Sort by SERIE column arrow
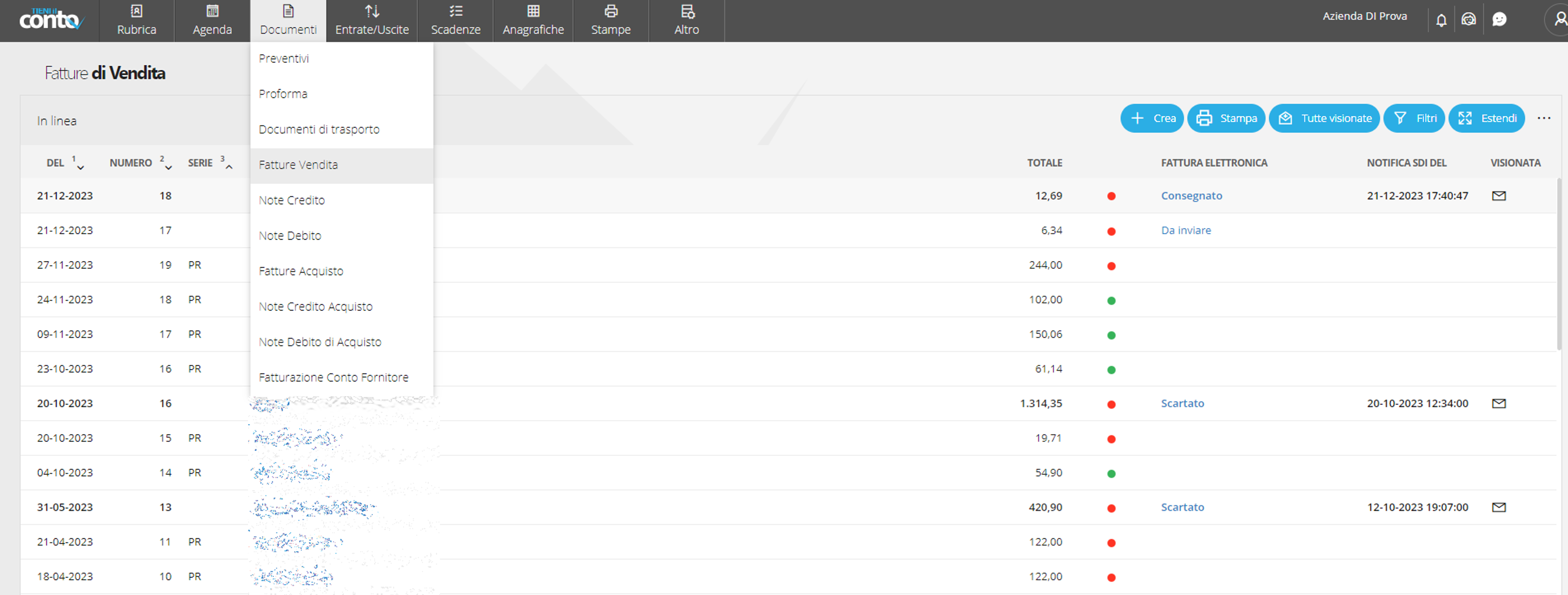The height and width of the screenshot is (595, 1568). click(229, 167)
